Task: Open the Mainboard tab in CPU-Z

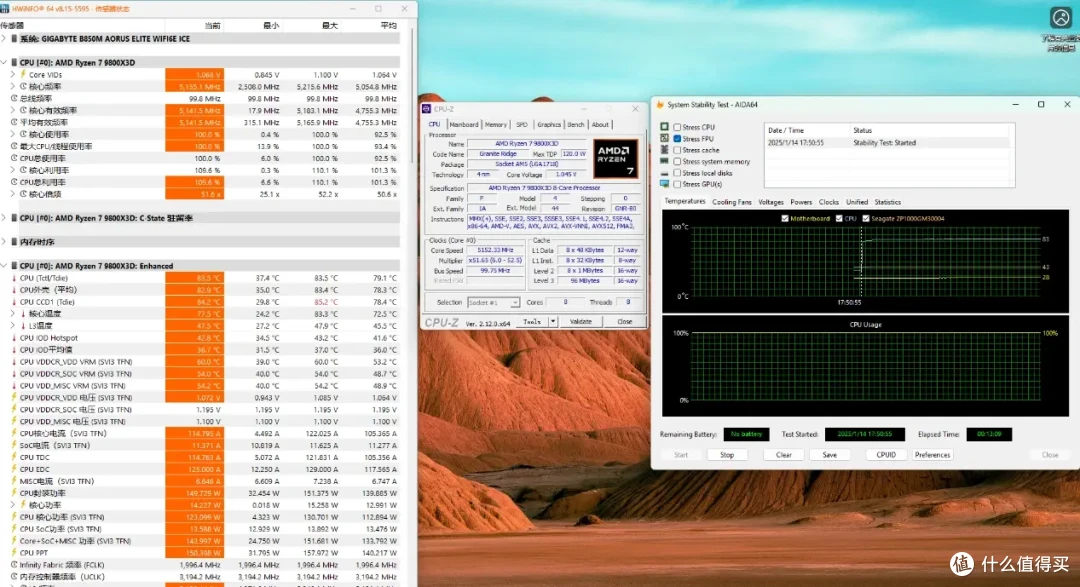Action: click(464, 125)
